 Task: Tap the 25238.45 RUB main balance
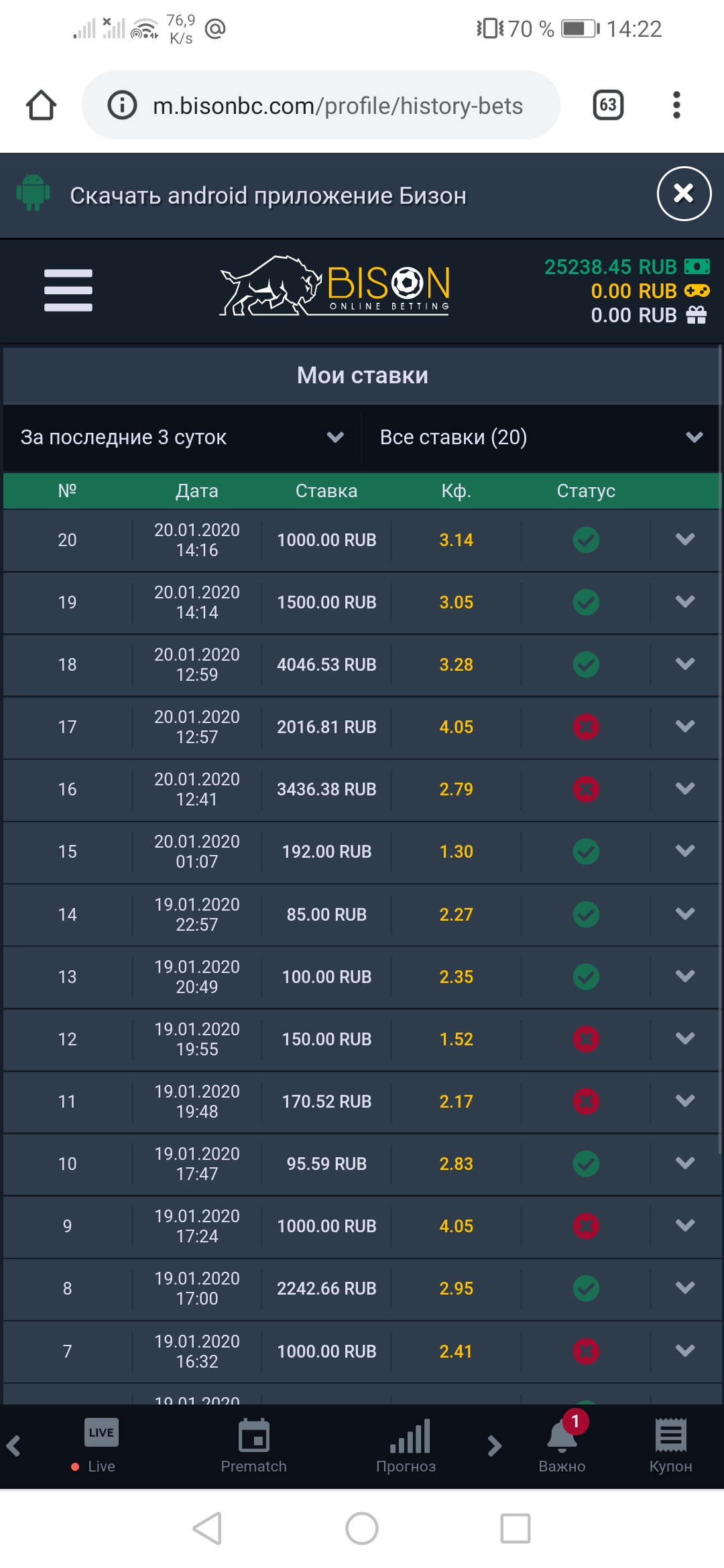click(x=626, y=267)
